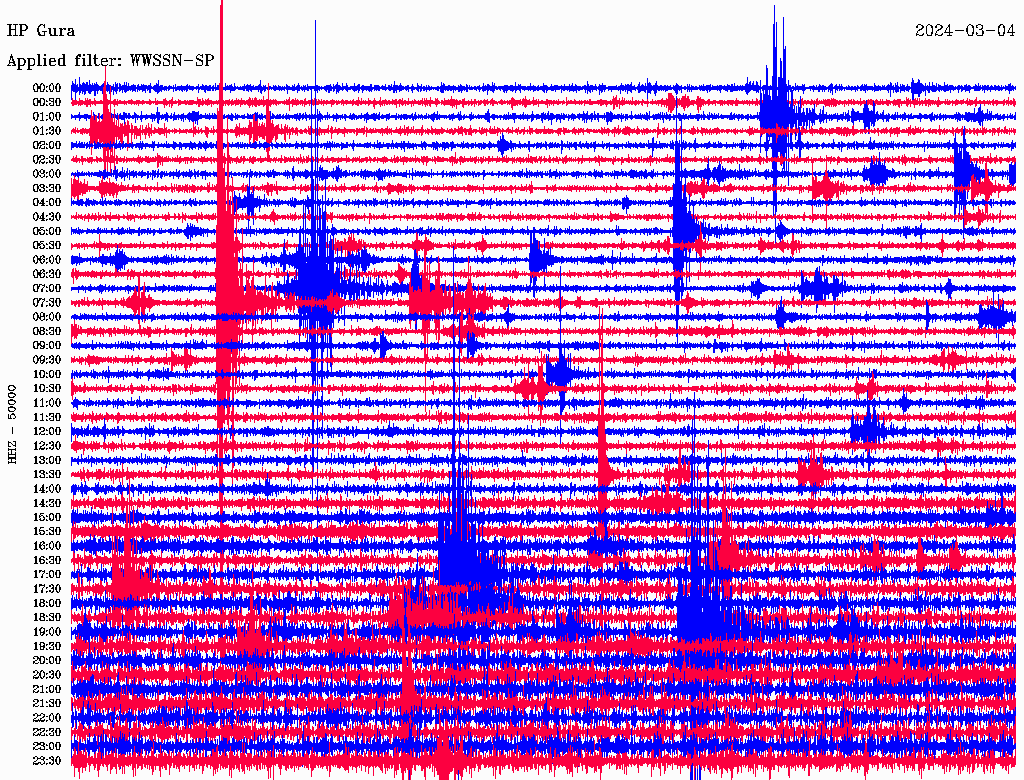Select the 07:00 time row label
The width and height of the screenshot is (1024, 780).
pyautogui.click(x=46, y=289)
